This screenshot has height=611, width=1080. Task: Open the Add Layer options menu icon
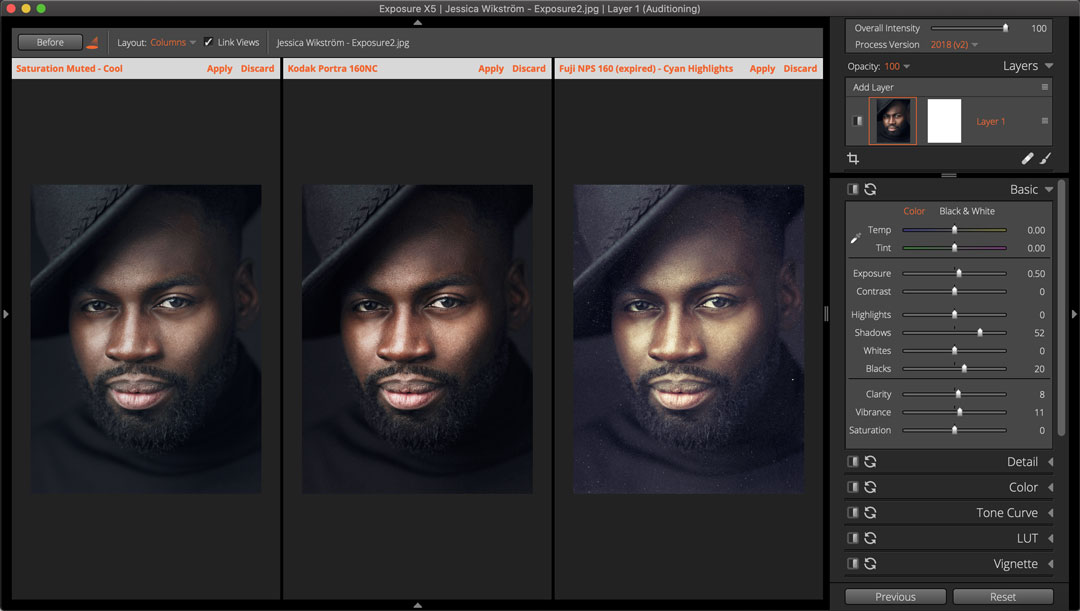click(1045, 87)
